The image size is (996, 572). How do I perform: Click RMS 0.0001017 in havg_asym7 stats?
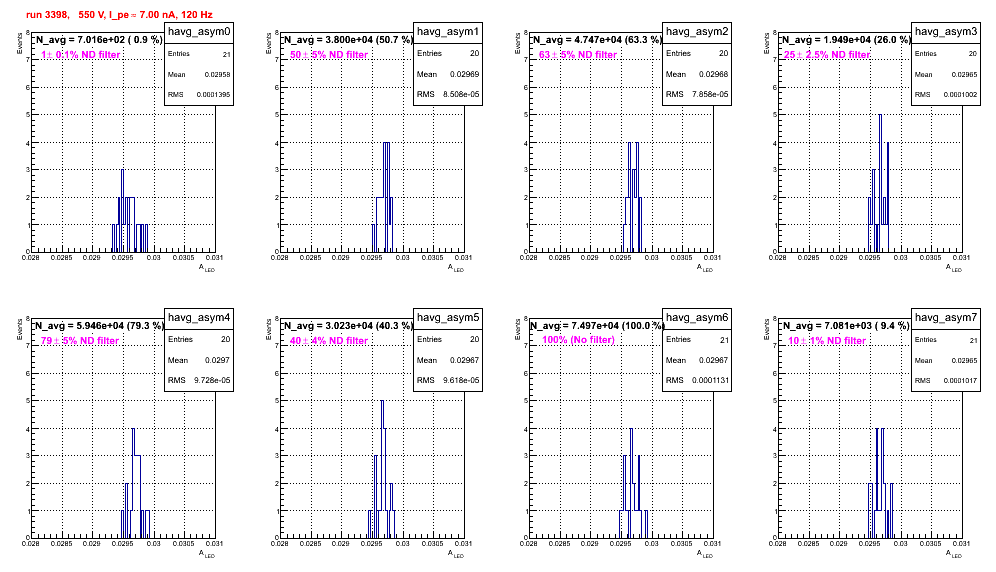[x=946, y=381]
